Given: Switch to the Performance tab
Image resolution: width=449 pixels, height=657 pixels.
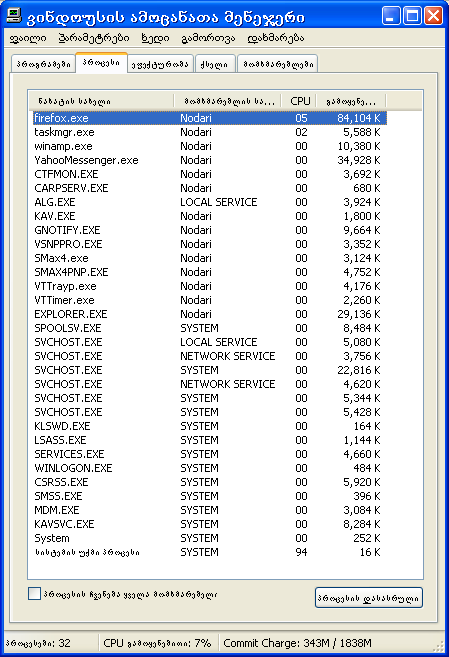Looking at the screenshot, I should click(160, 64).
